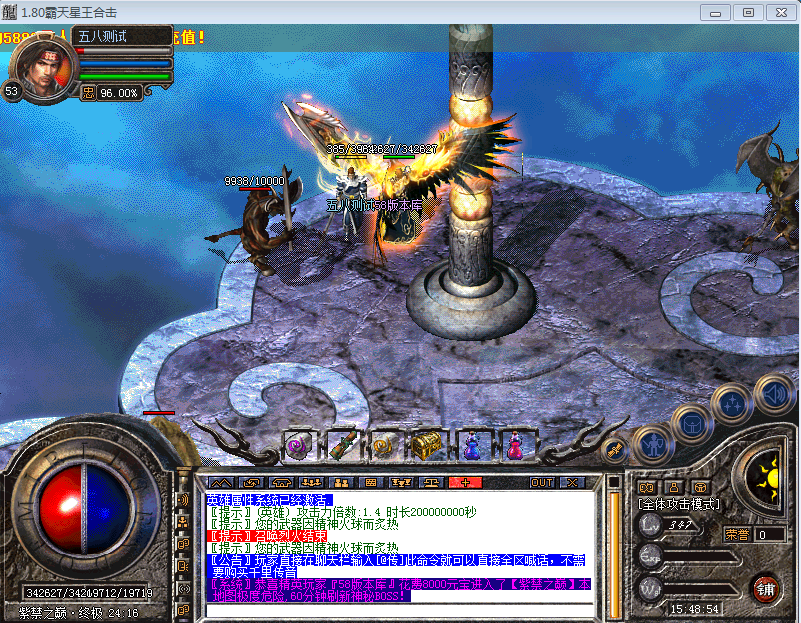Click the 荣誉 honor label

click(x=737, y=535)
